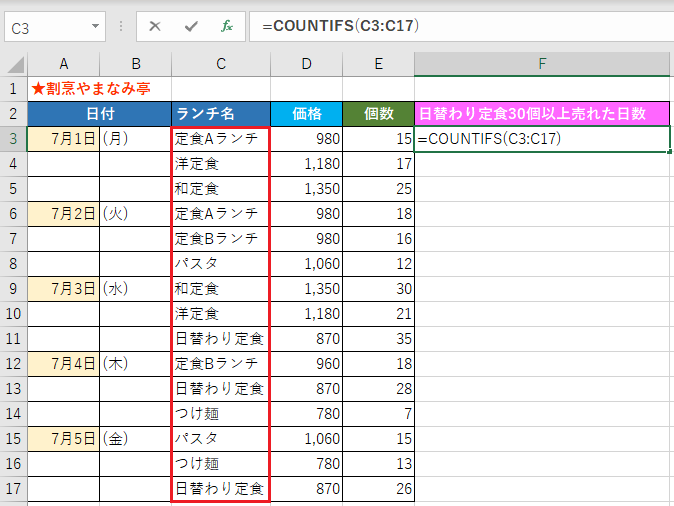The height and width of the screenshot is (506, 674).
Task: Select 日替わり定食 in row 11
Action: pyautogui.click(x=221, y=339)
